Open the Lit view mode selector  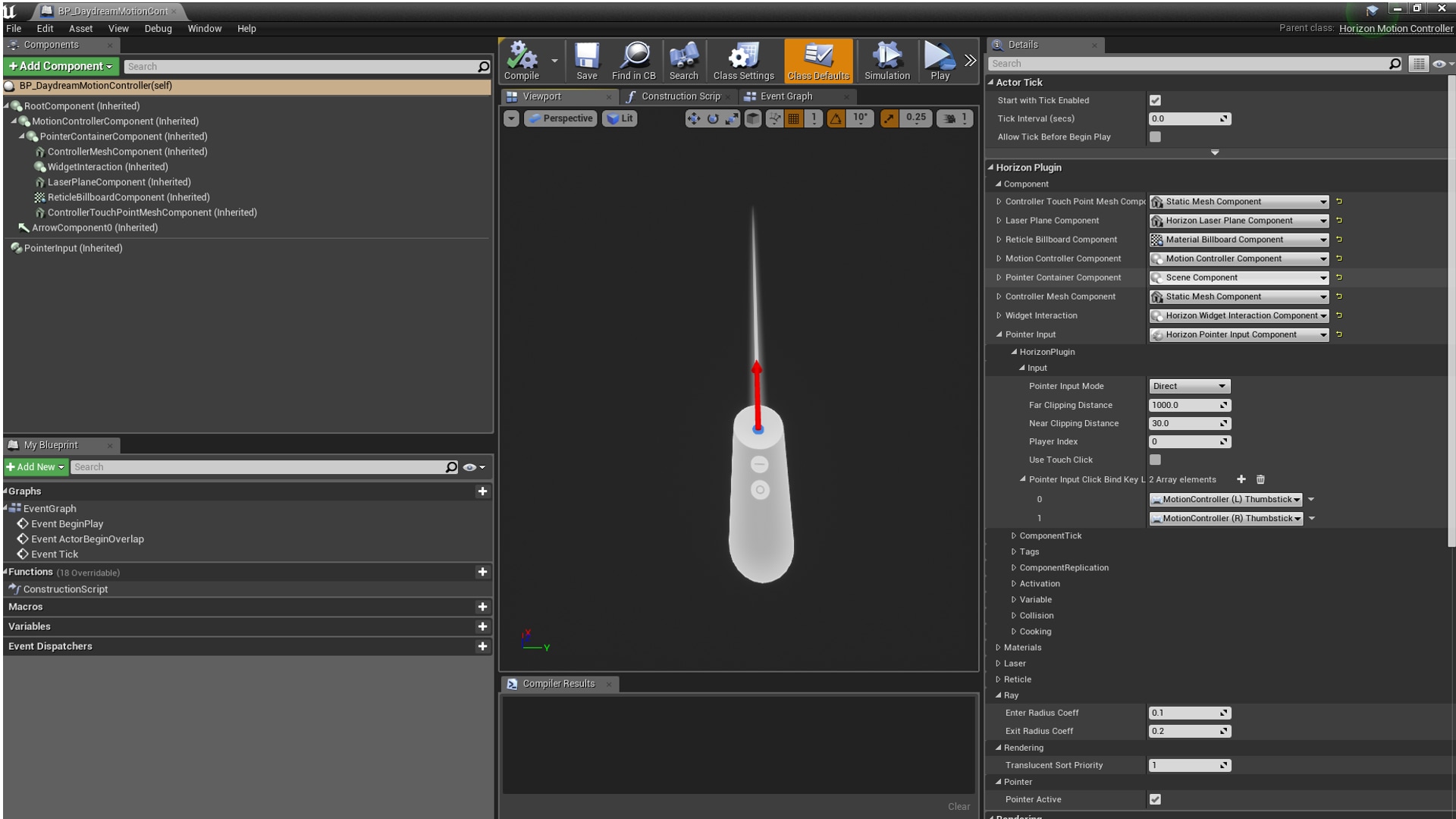620,118
